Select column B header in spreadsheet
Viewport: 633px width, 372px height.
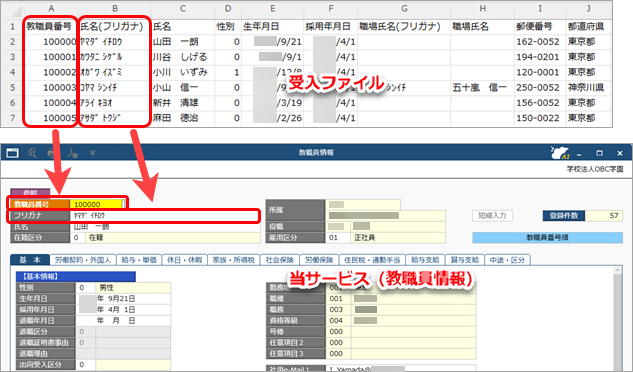tap(115, 8)
